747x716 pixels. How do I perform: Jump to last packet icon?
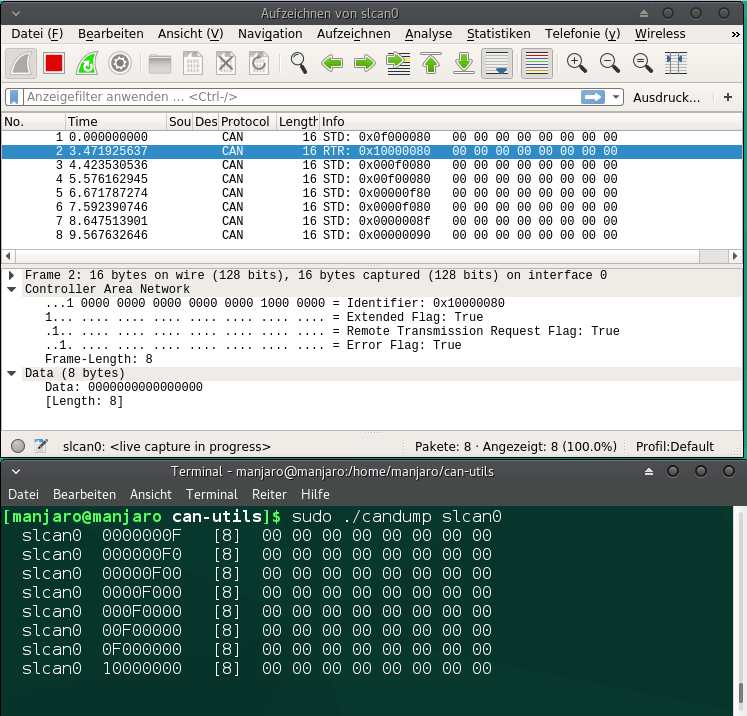[x=464, y=63]
